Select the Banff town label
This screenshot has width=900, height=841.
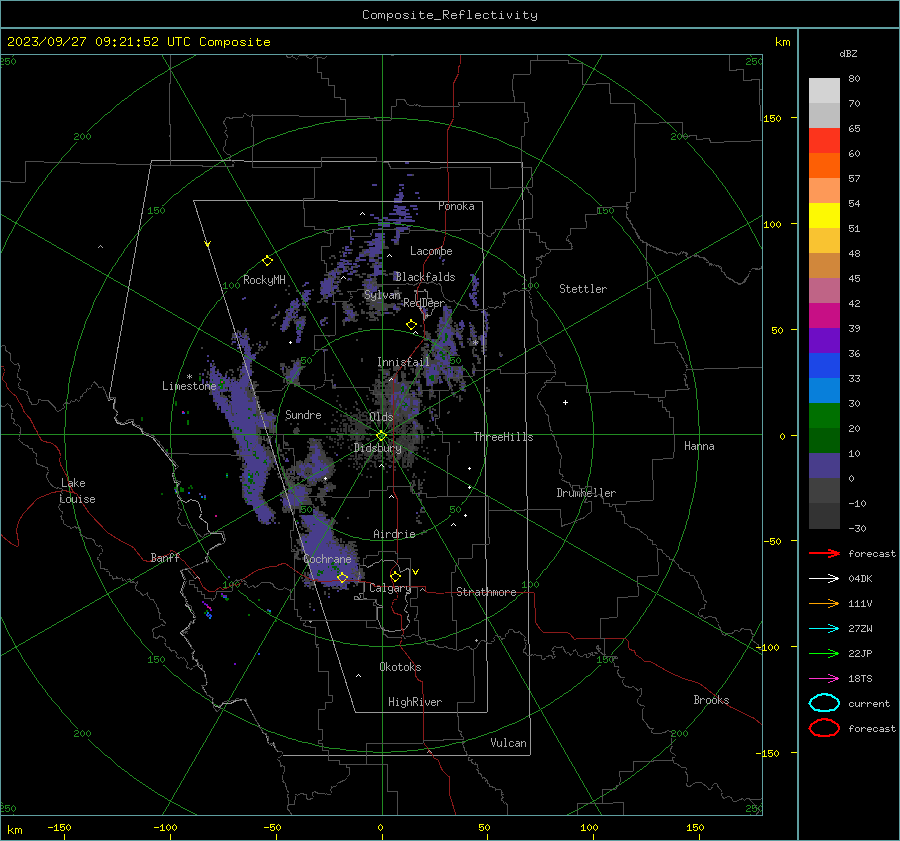coord(165,557)
